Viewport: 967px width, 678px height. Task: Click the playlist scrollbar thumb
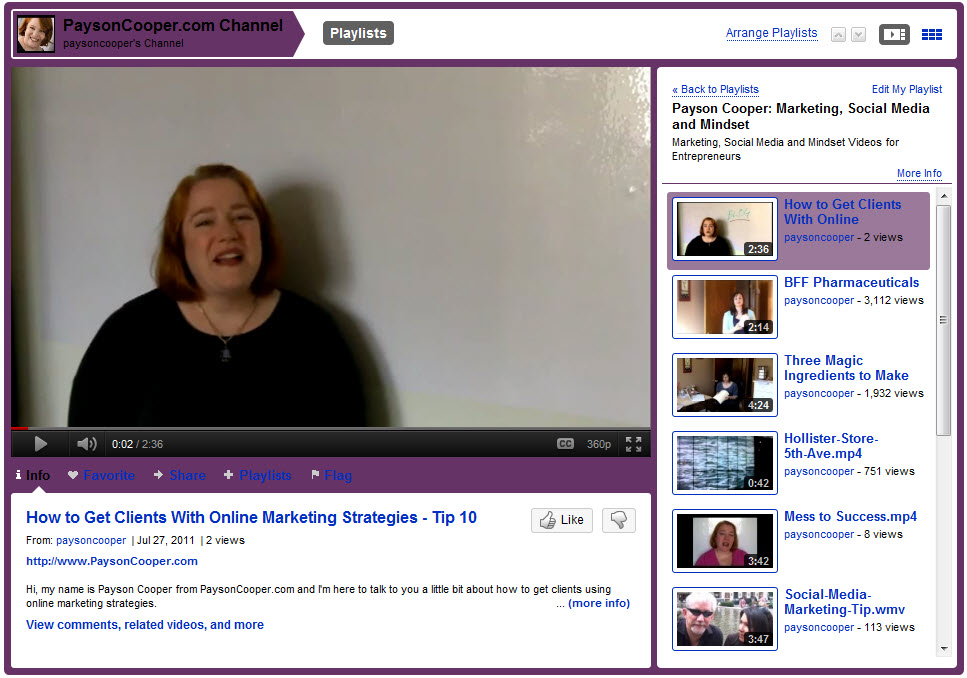pyautogui.click(x=944, y=320)
